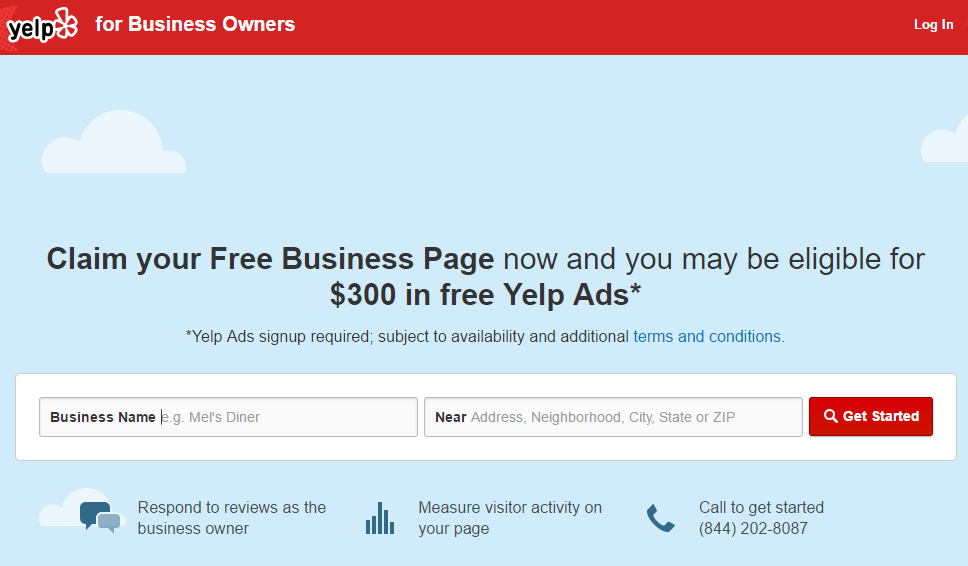Click the 'Call to get started' text
The image size is (968, 566).
(x=761, y=507)
